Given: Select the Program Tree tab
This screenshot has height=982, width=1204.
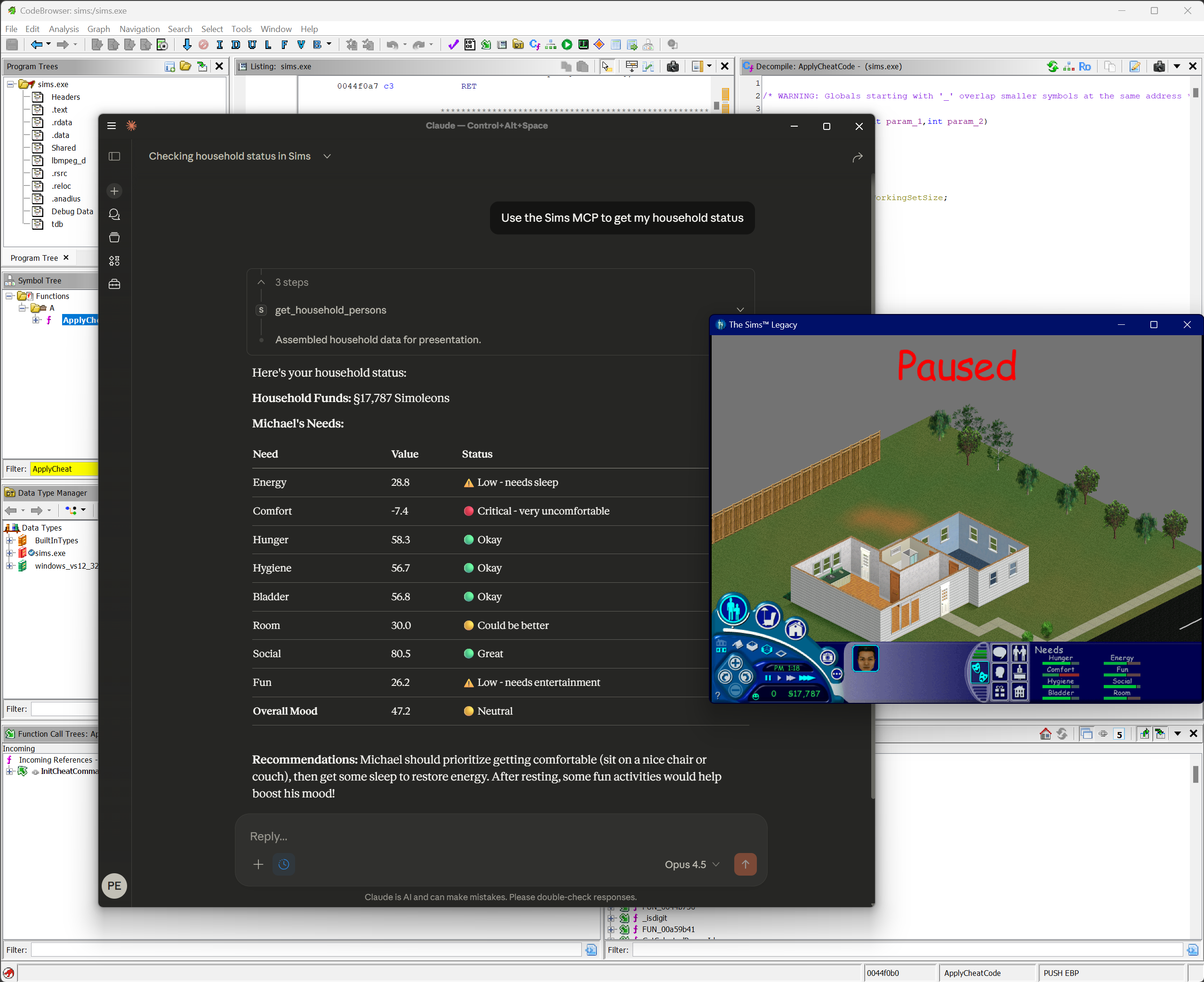Looking at the screenshot, I should click(x=34, y=258).
